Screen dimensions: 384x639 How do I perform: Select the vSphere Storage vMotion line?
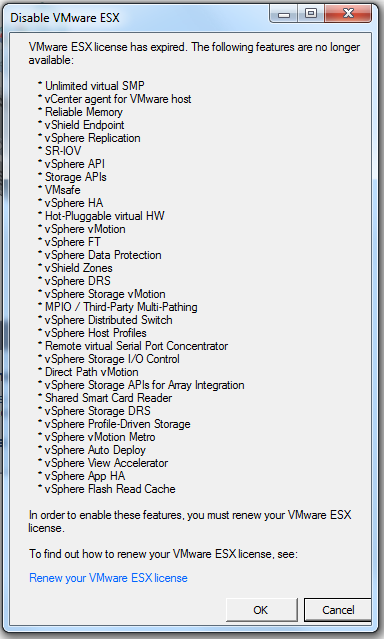[105, 295]
